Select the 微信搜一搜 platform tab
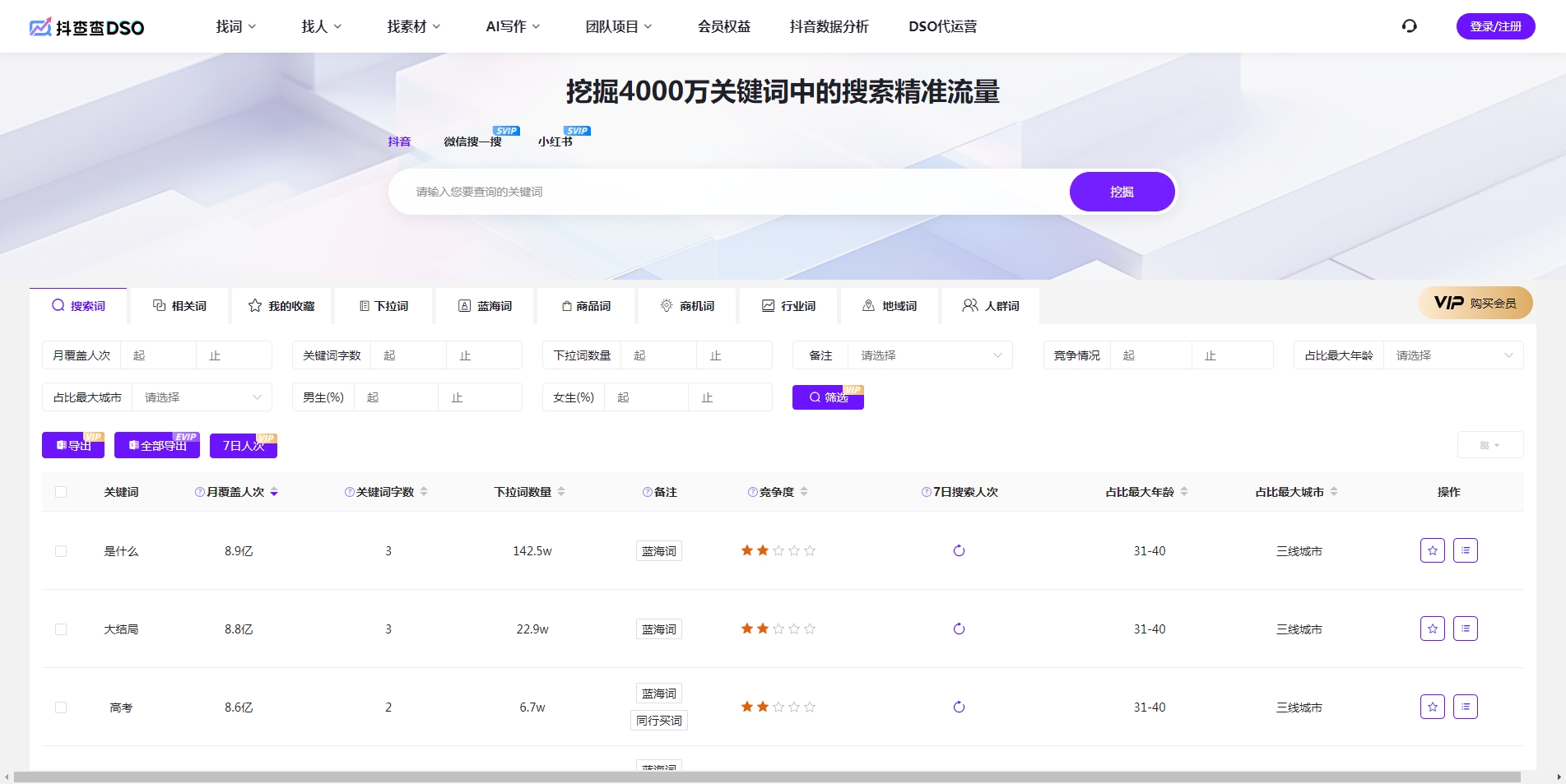The width and height of the screenshot is (1566, 784). pos(472,141)
